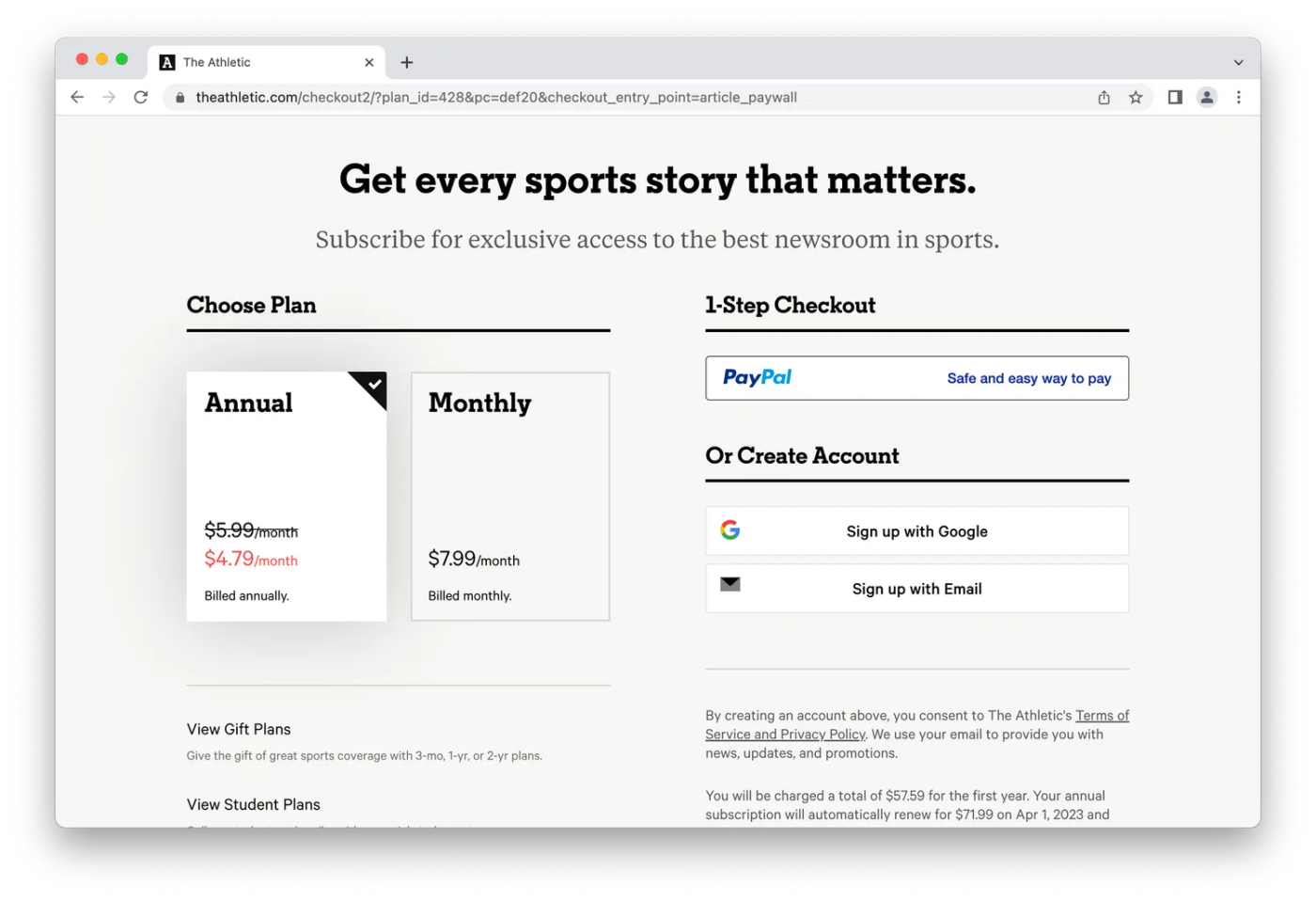
Task: Click the Google logo on the sign up button
Action: click(729, 530)
